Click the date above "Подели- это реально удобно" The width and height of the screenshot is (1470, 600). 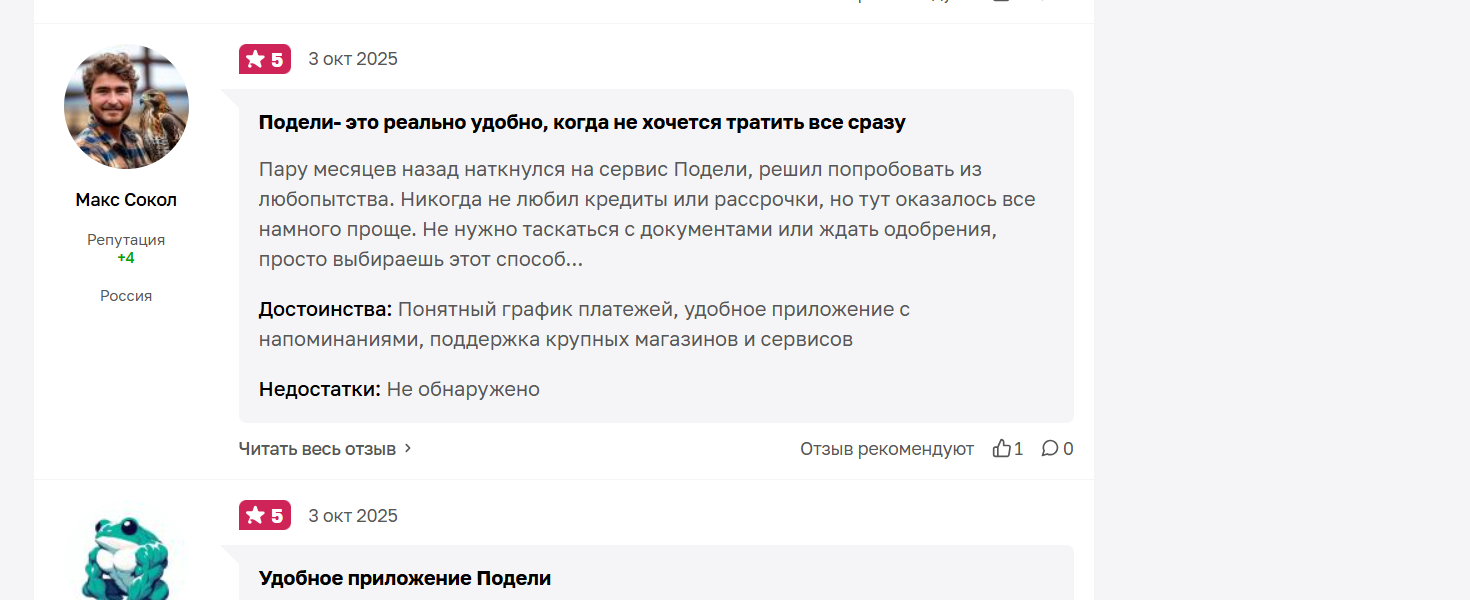pos(353,59)
